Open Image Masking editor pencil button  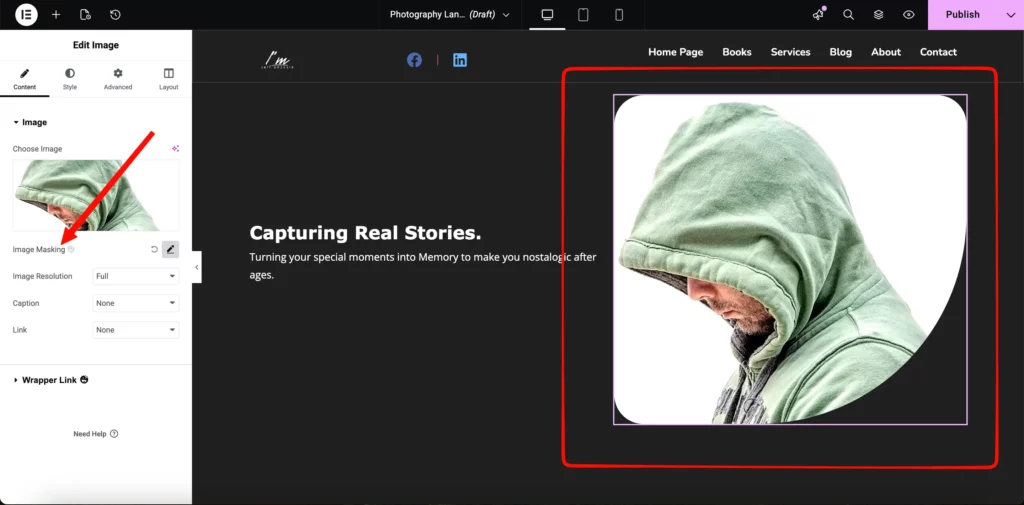[170, 250]
